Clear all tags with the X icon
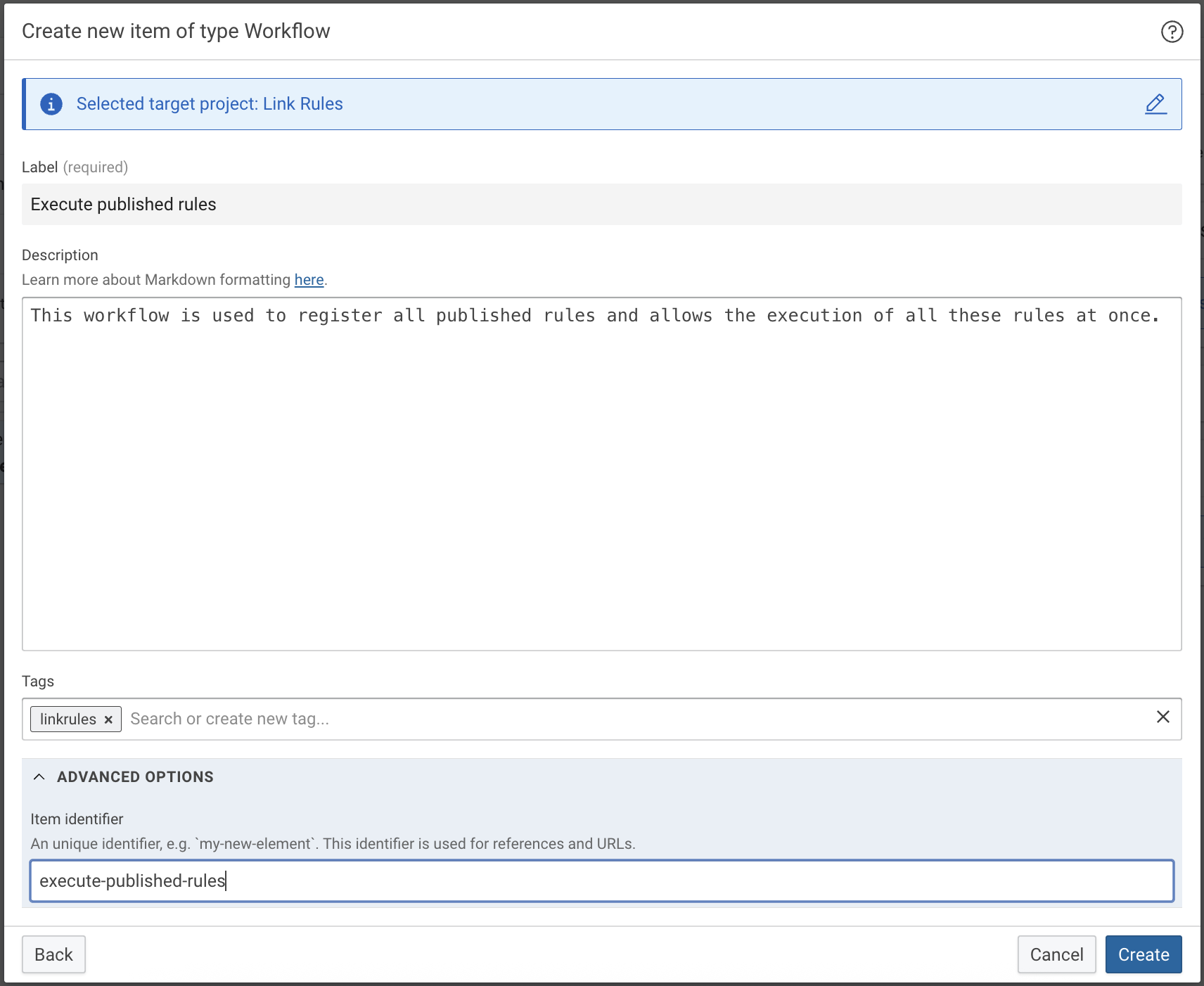 tap(1163, 717)
